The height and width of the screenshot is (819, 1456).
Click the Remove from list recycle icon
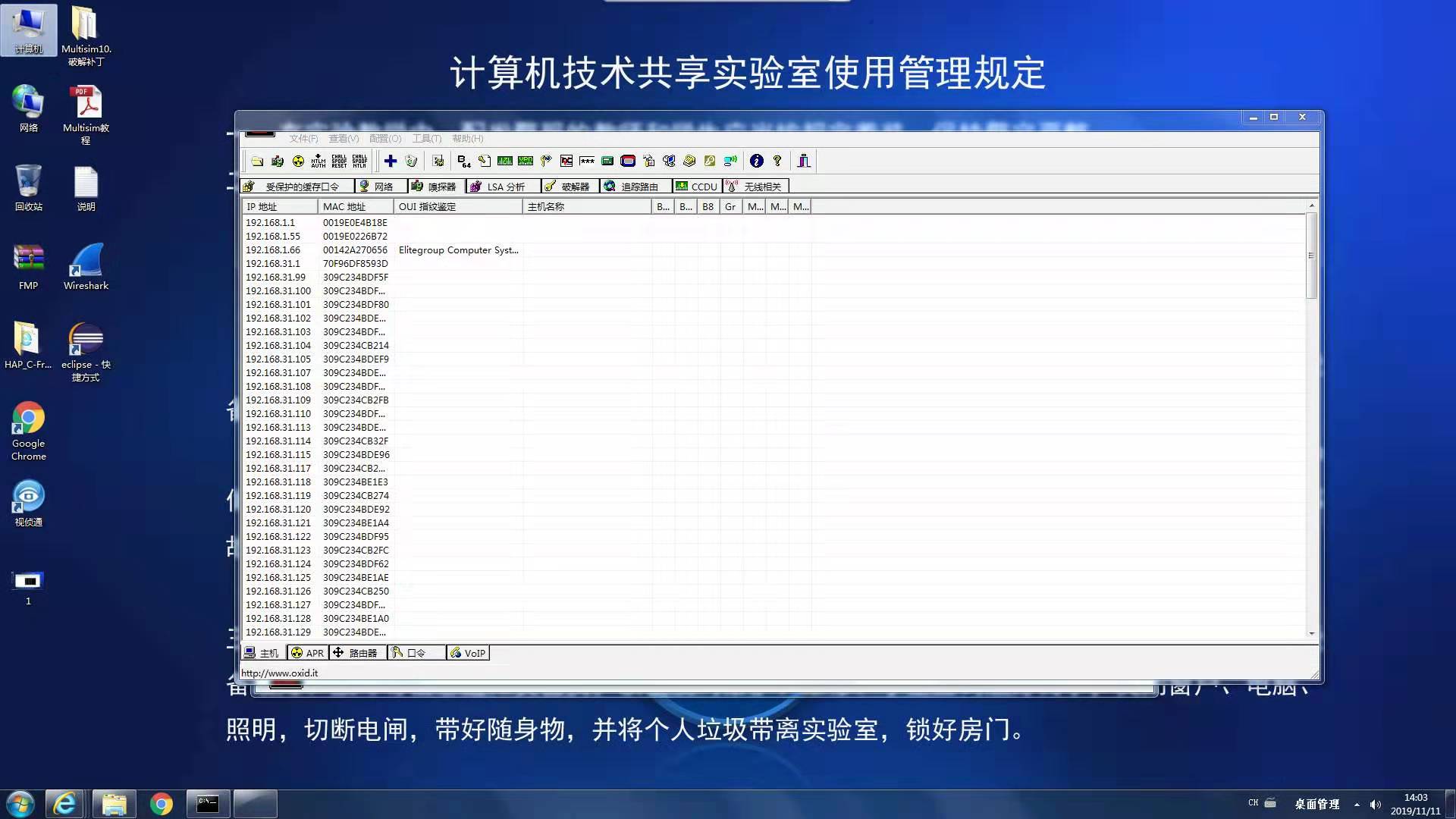point(411,161)
